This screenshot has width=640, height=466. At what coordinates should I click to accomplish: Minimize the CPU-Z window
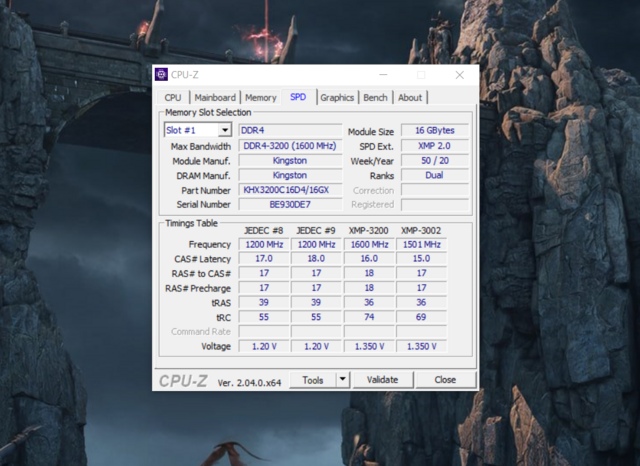coord(382,74)
